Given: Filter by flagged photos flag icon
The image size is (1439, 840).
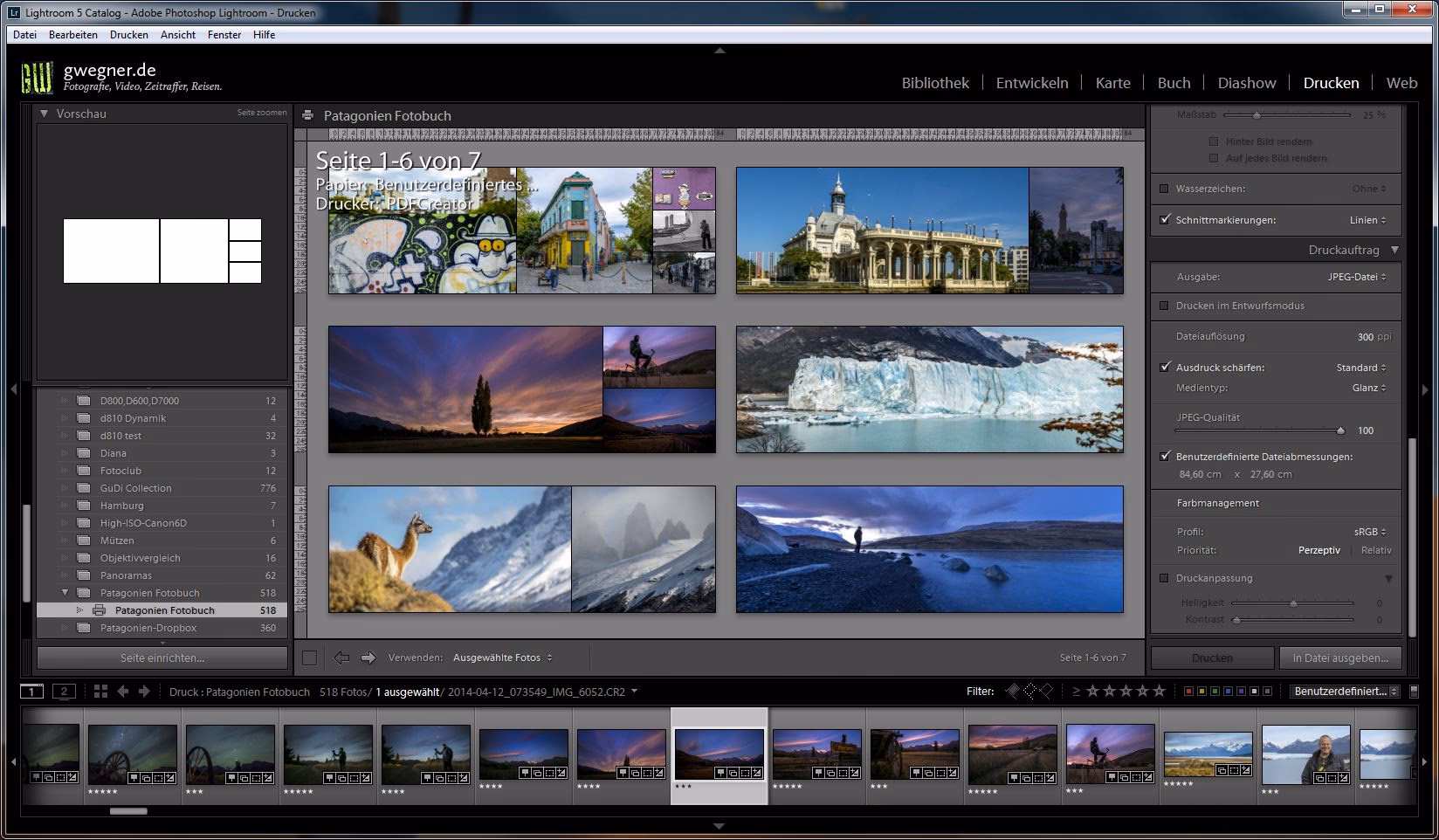Looking at the screenshot, I should coord(1012,692).
